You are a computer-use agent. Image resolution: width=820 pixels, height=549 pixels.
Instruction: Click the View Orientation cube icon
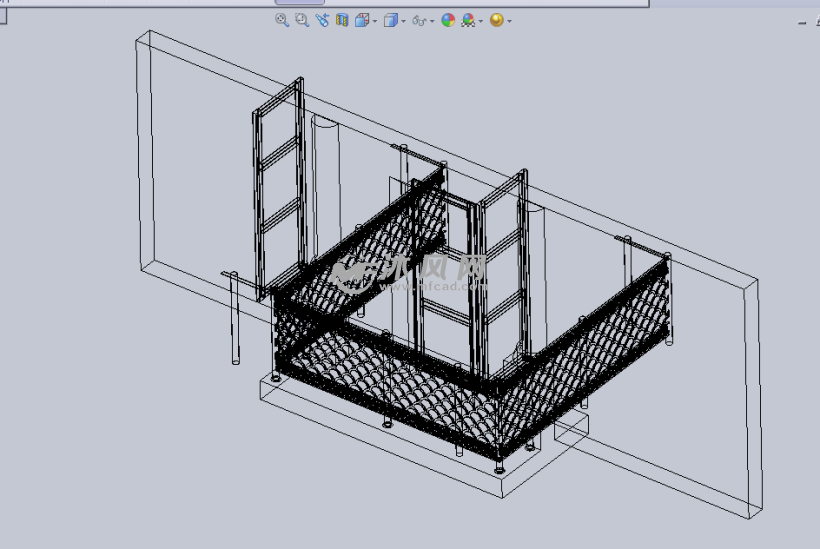click(362, 20)
